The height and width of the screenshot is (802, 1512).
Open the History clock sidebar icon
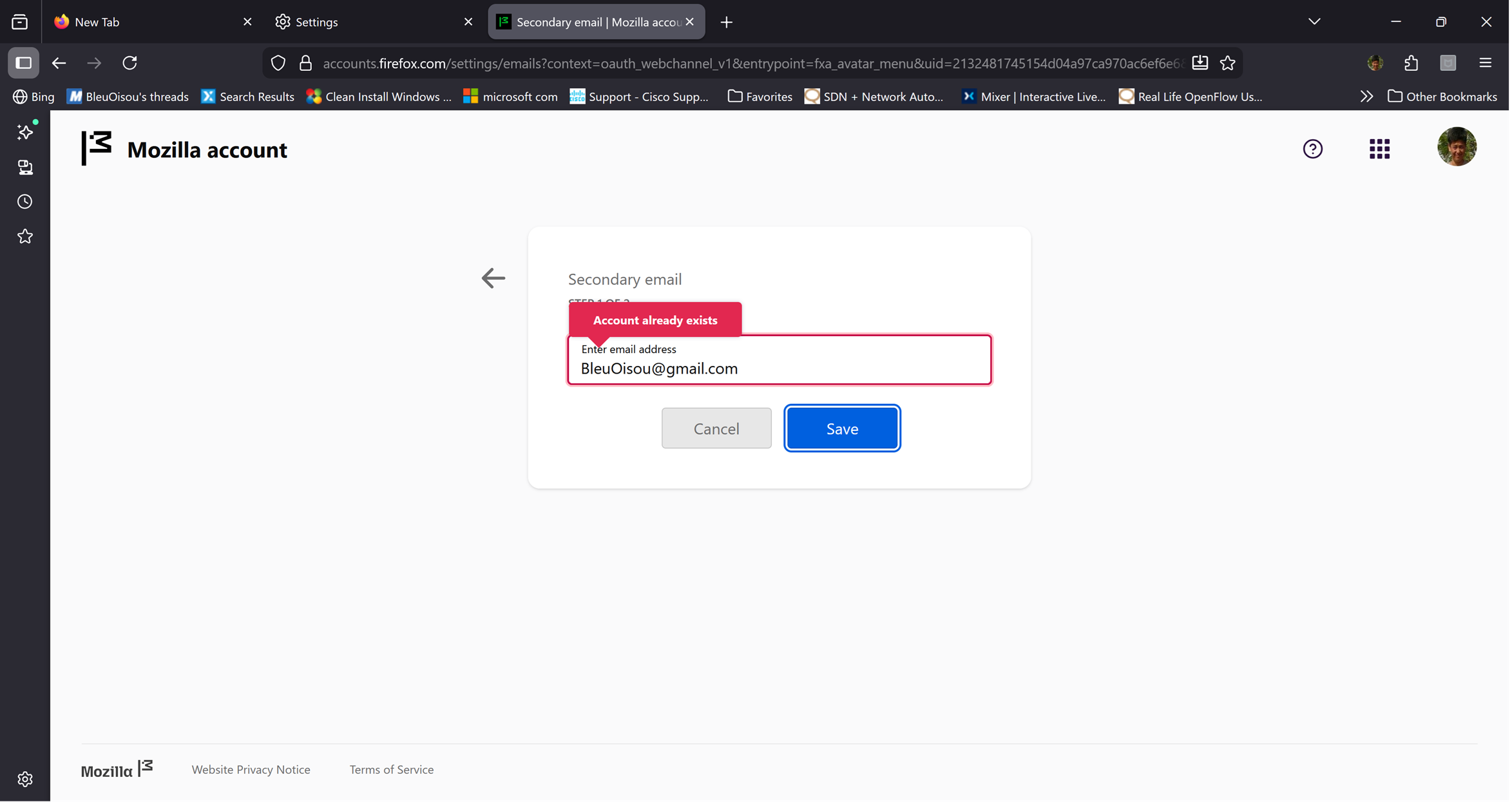(x=25, y=202)
